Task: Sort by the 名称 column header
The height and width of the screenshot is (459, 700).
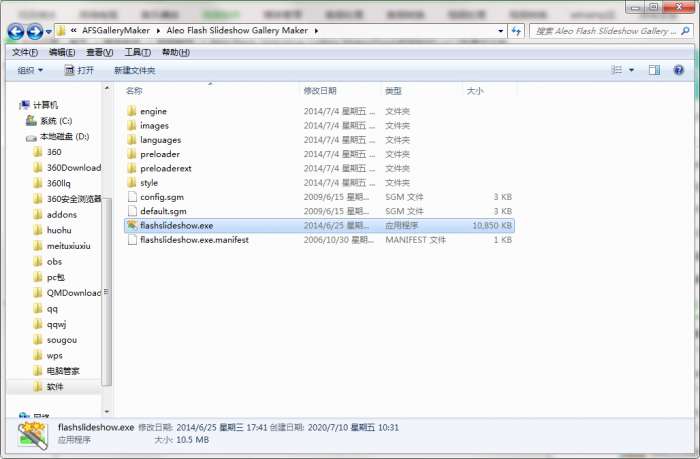Action: [x=134, y=91]
